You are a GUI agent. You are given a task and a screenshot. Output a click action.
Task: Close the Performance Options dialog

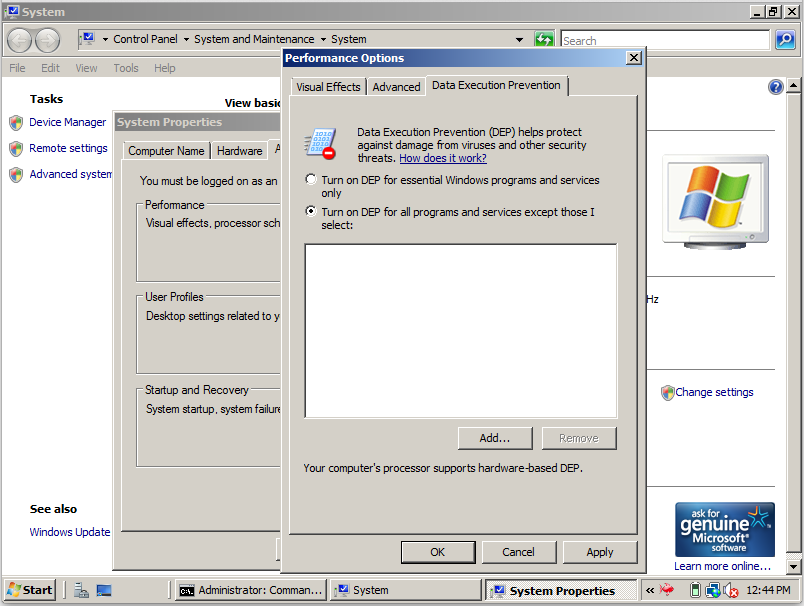pyautogui.click(x=634, y=58)
